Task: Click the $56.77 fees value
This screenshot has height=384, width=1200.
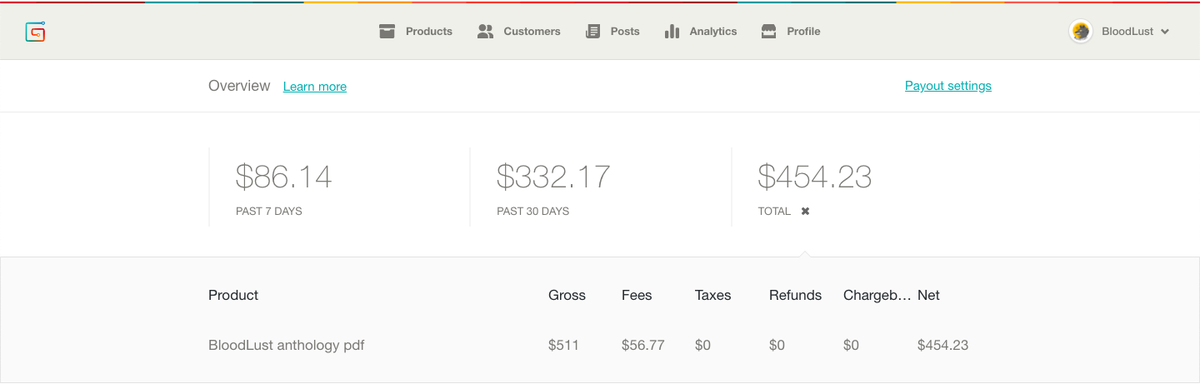Action: coord(643,345)
